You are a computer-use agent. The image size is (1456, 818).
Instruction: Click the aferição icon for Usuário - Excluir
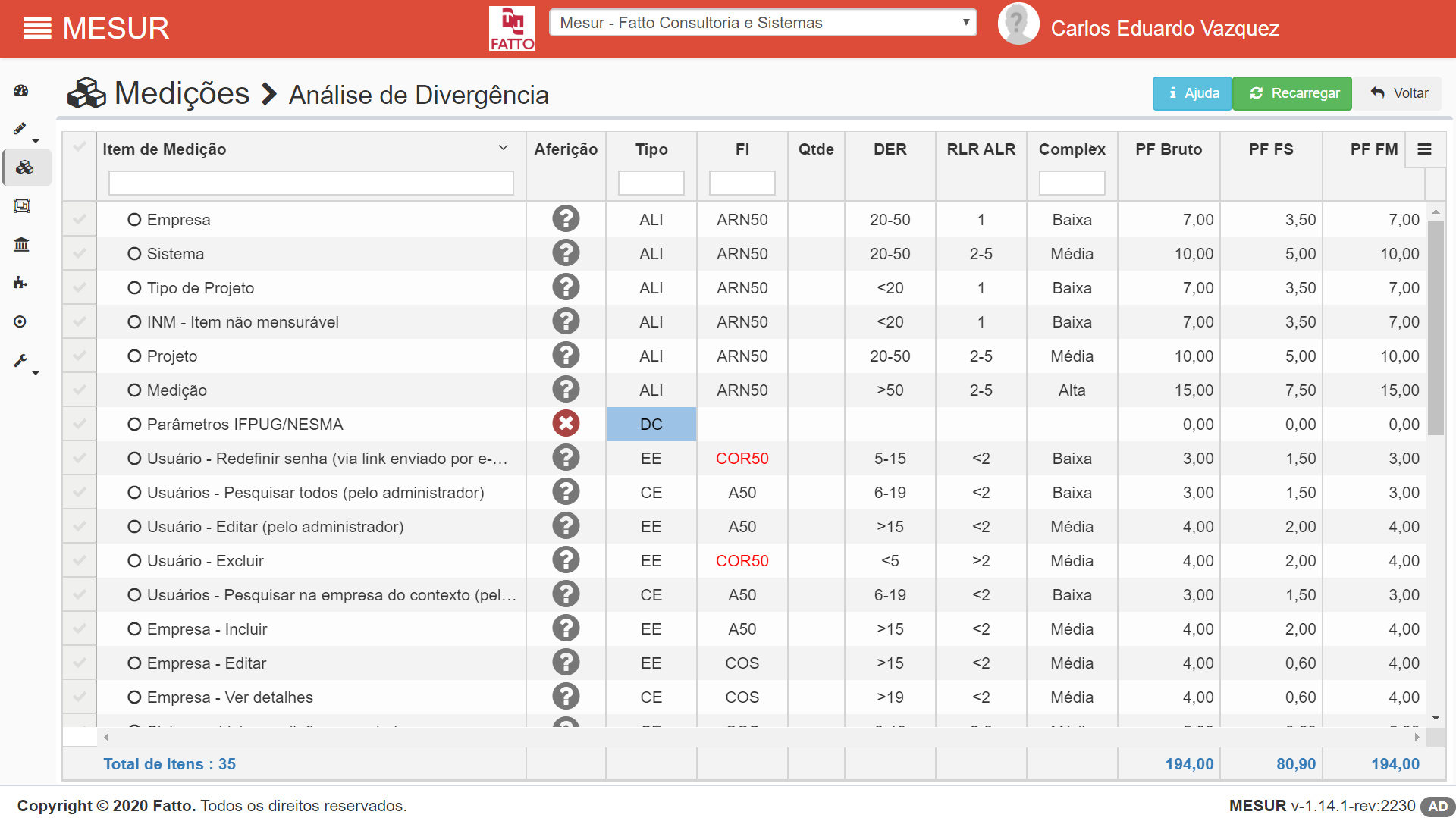pyautogui.click(x=566, y=560)
